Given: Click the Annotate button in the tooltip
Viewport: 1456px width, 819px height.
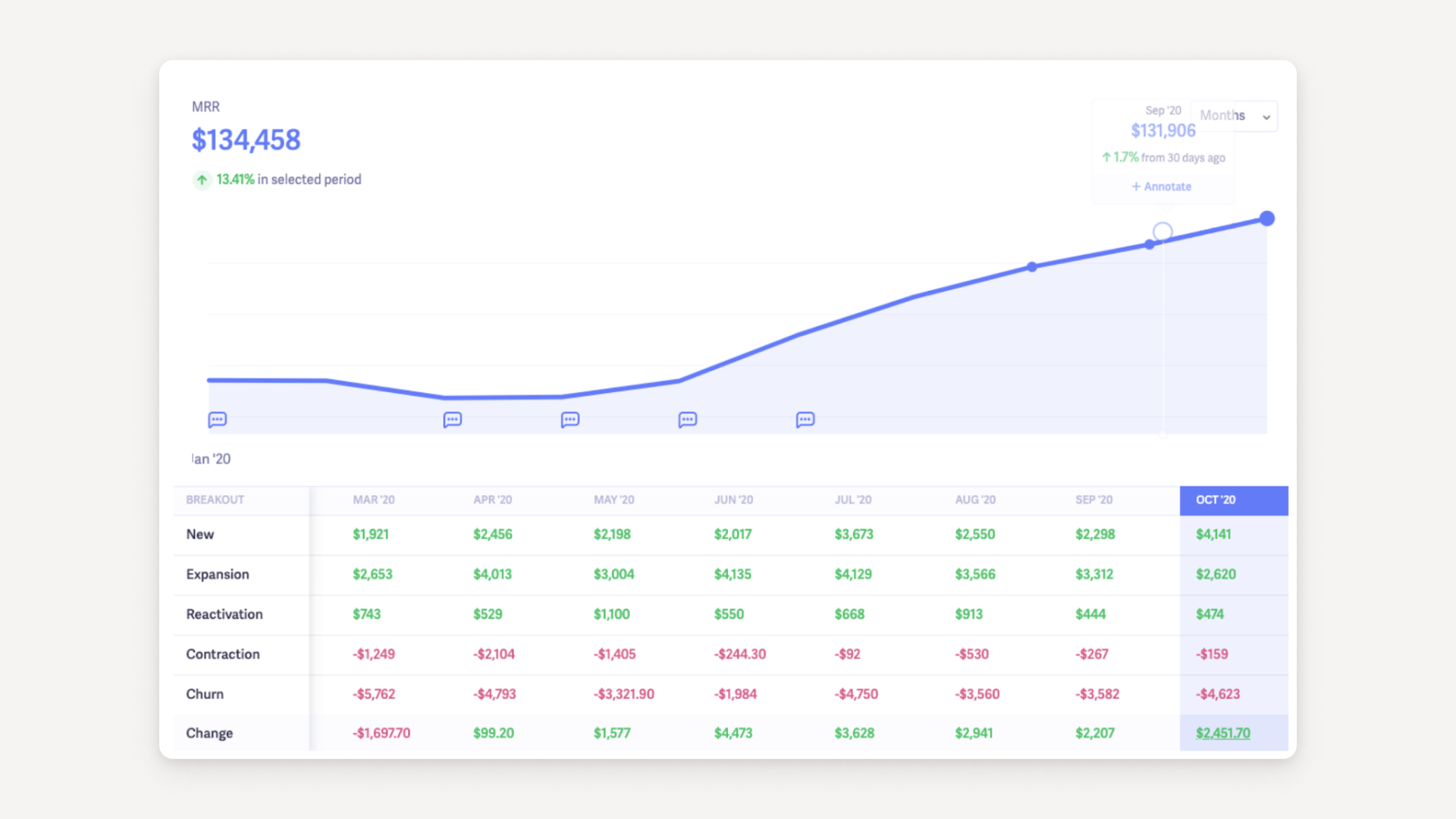Looking at the screenshot, I should pyautogui.click(x=1167, y=187).
